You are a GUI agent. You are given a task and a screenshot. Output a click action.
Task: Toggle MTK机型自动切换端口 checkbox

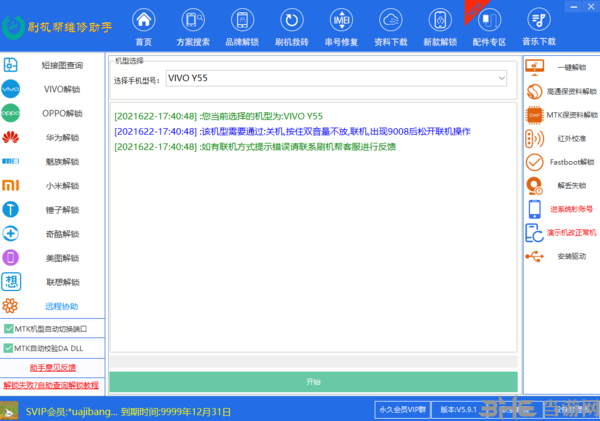tap(8, 329)
